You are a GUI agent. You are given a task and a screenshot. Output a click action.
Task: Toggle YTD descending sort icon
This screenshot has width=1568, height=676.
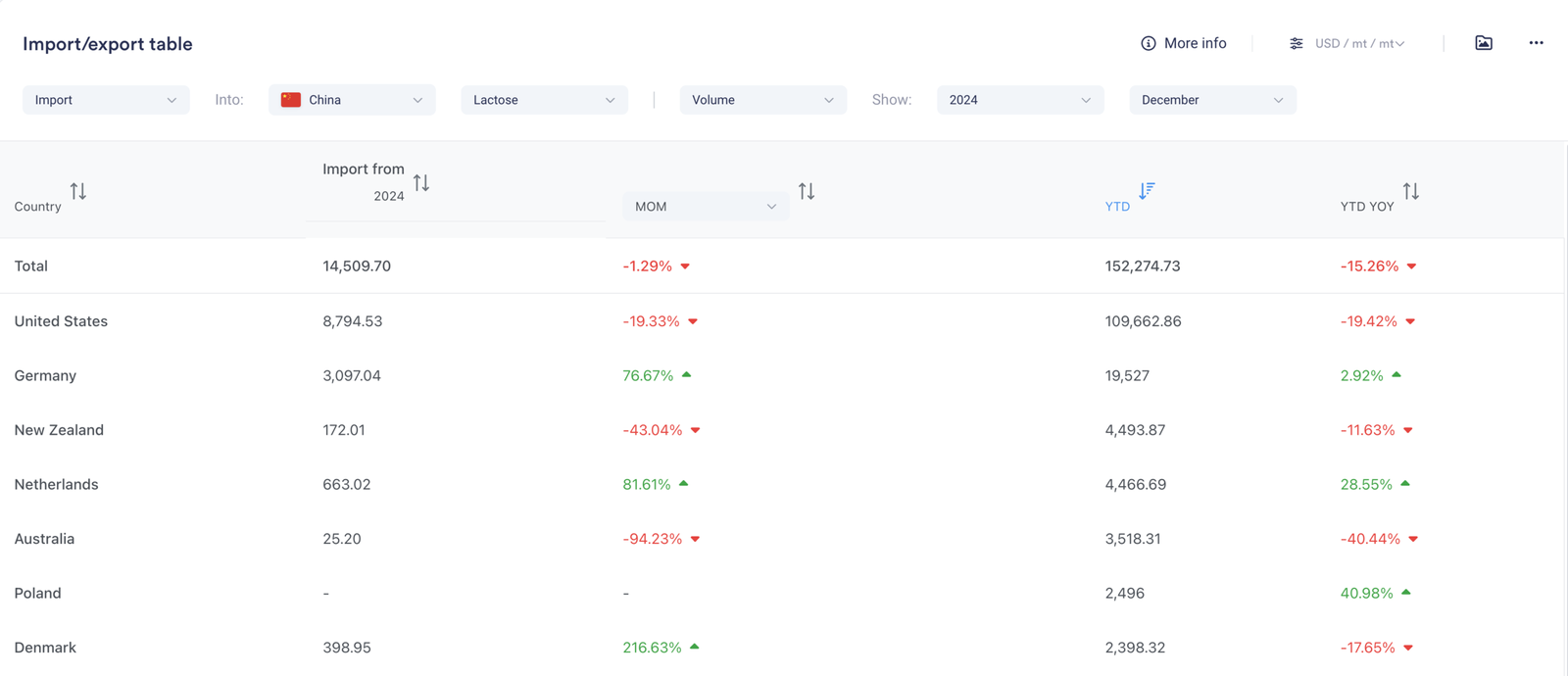pos(1147,190)
